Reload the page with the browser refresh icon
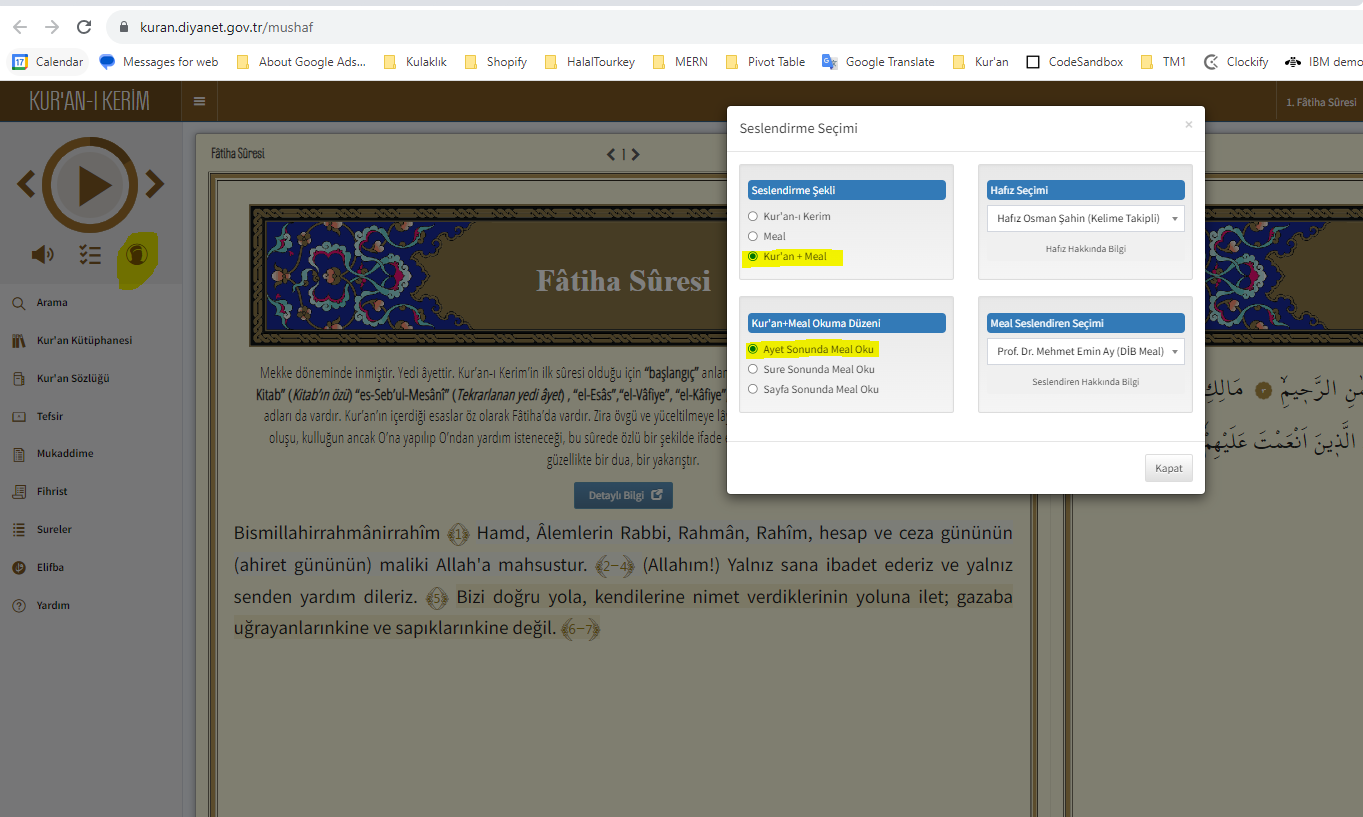This screenshot has height=817, width=1363. (x=84, y=27)
